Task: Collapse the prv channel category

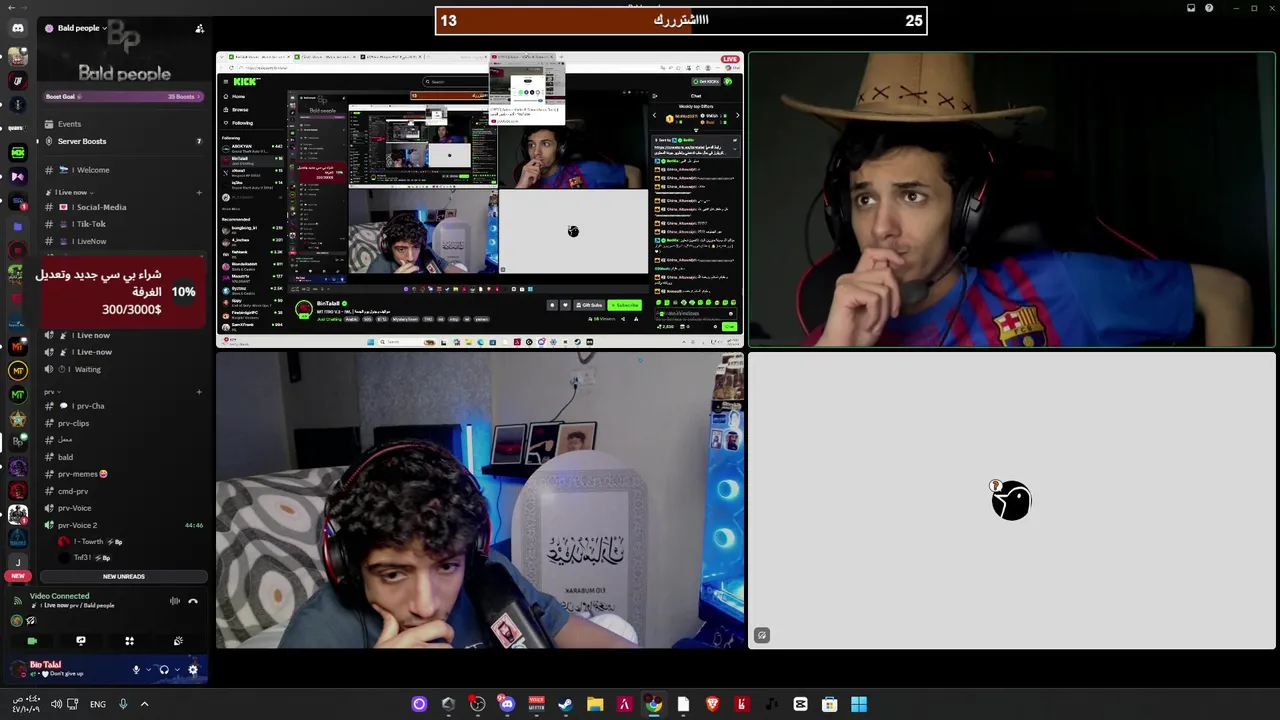Action: click(52, 392)
